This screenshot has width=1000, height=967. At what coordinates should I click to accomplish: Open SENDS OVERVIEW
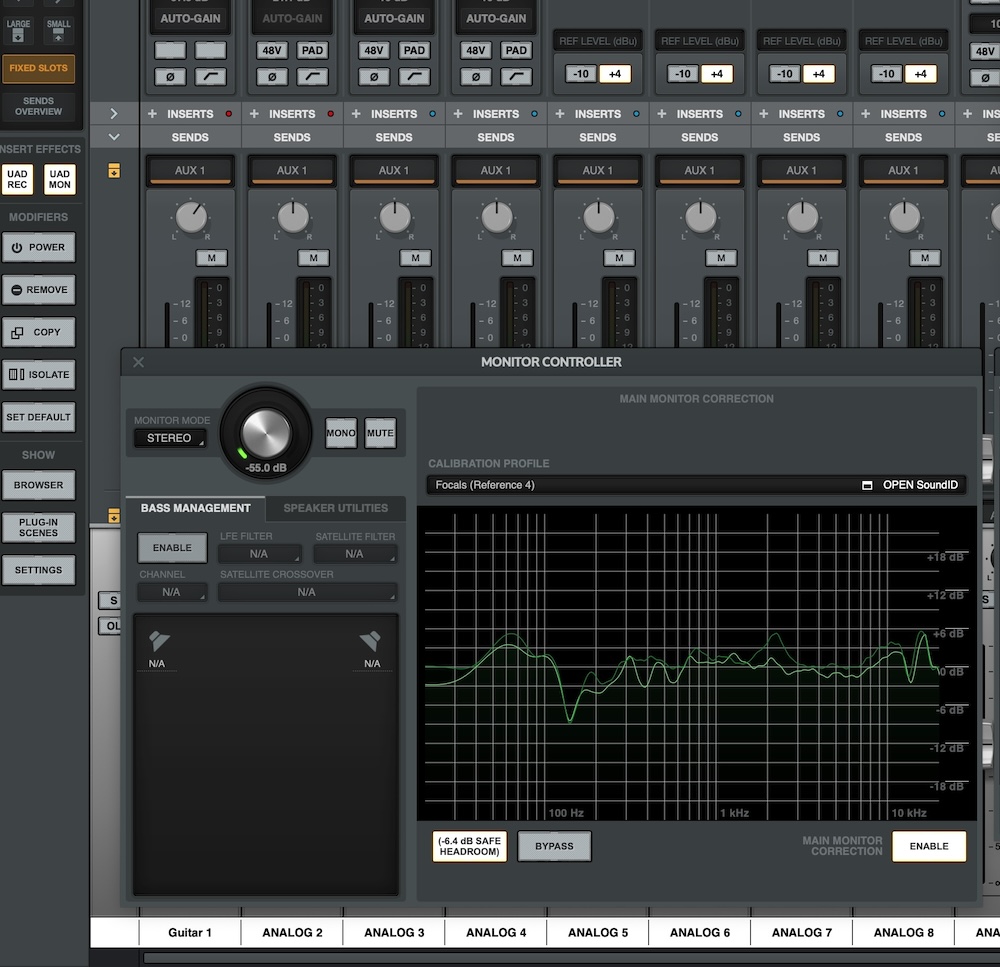click(39, 106)
